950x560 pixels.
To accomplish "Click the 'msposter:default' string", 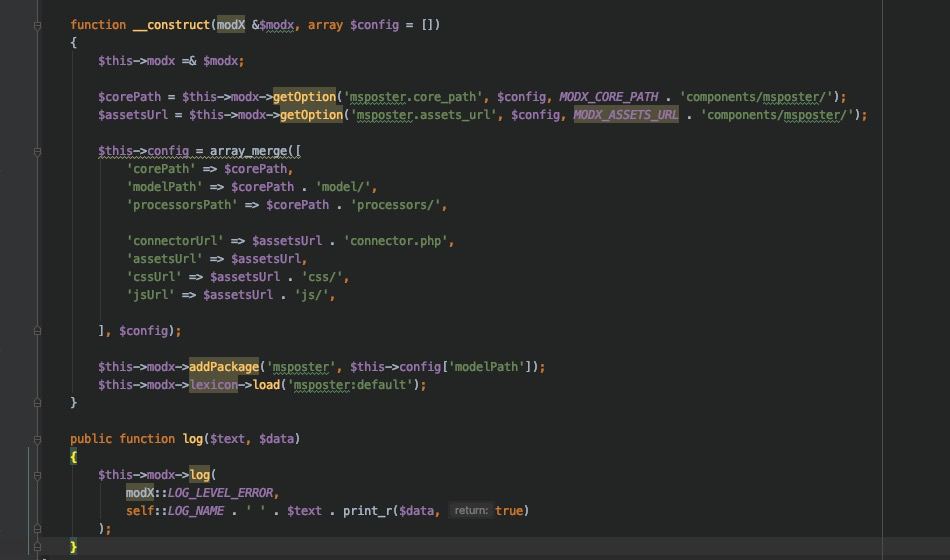I will point(350,385).
